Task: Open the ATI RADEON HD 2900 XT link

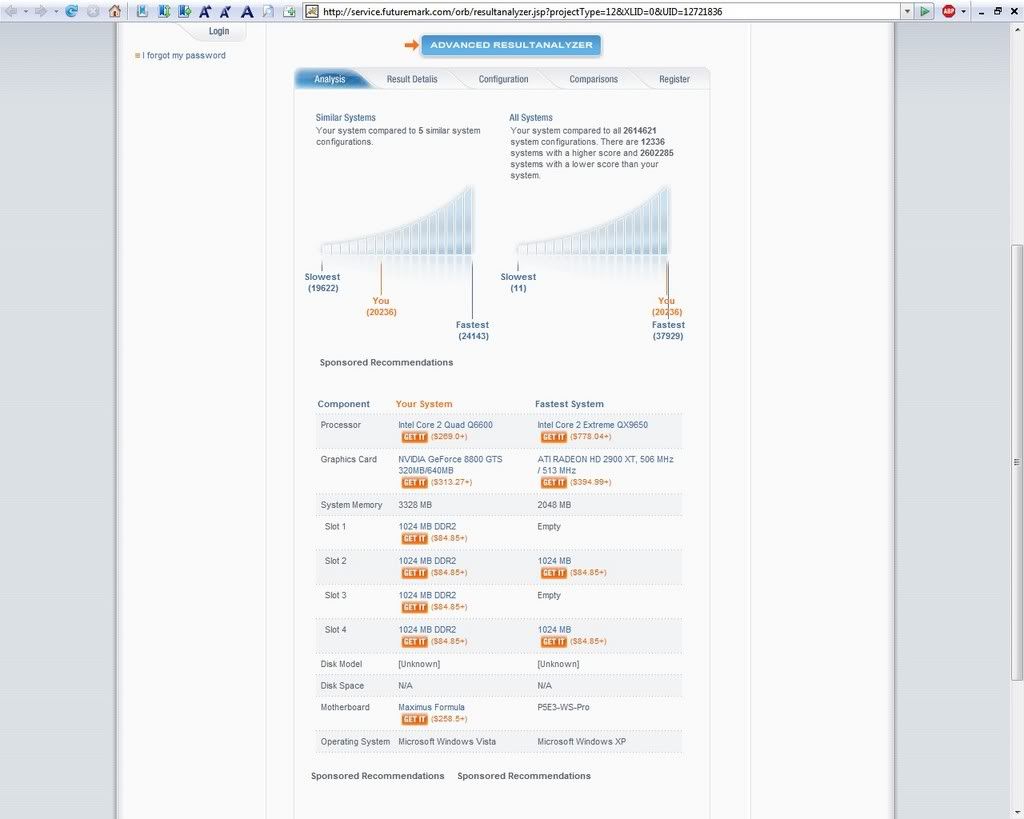Action: (605, 464)
